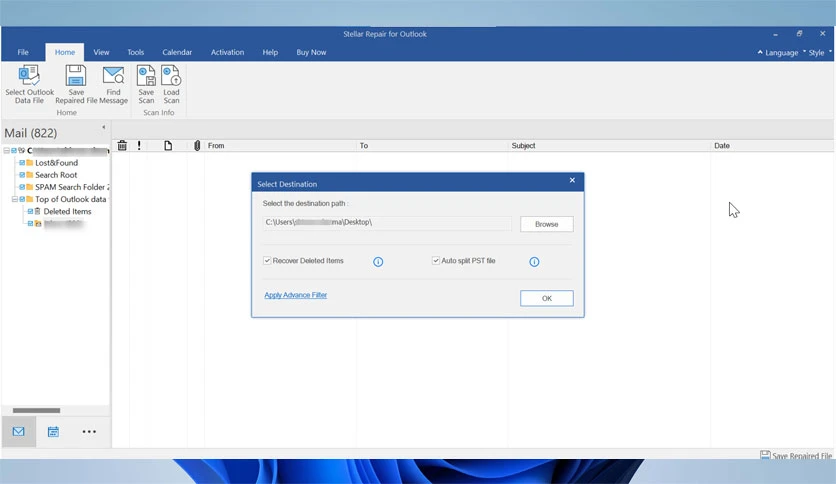Screen dimensions: 836x484
Task: Uncheck the Lost&Found folder checkbox
Action: click(x=22, y=163)
